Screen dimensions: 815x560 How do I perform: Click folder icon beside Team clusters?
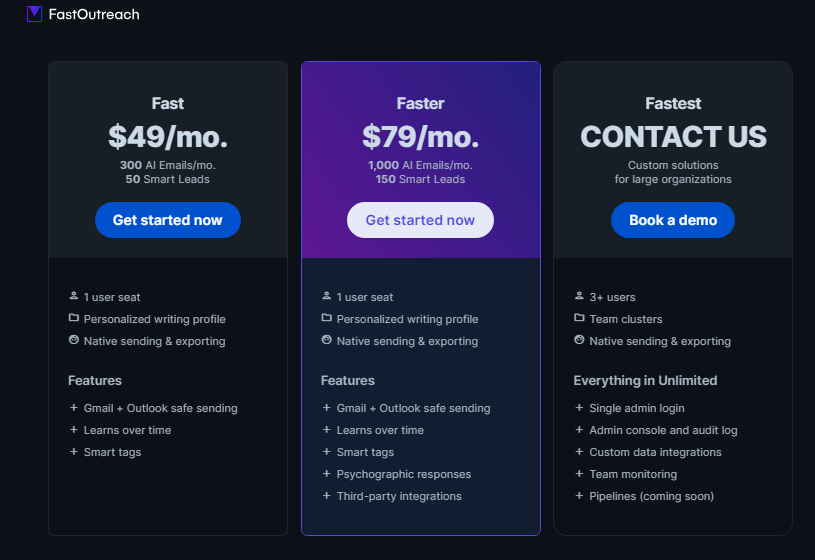point(579,318)
